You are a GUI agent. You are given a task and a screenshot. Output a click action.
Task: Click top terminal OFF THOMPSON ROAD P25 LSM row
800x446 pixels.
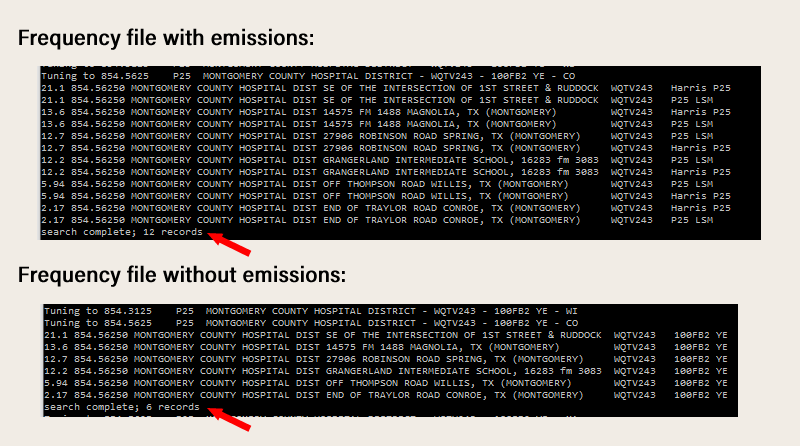point(377,184)
